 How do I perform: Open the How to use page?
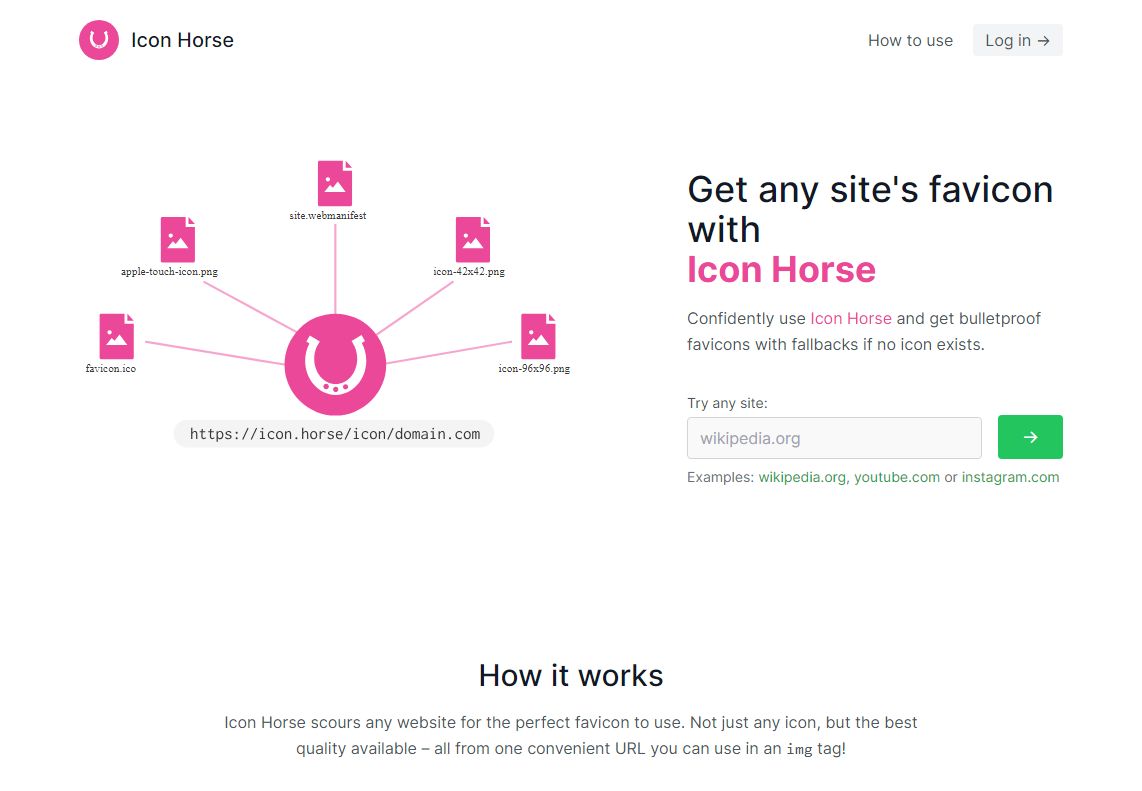coord(910,41)
